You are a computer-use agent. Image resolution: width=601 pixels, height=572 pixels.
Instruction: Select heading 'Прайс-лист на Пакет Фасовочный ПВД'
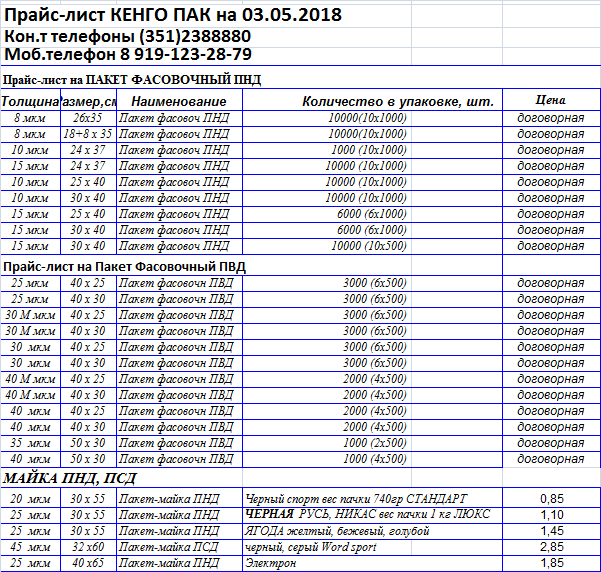pyautogui.click(x=124, y=267)
